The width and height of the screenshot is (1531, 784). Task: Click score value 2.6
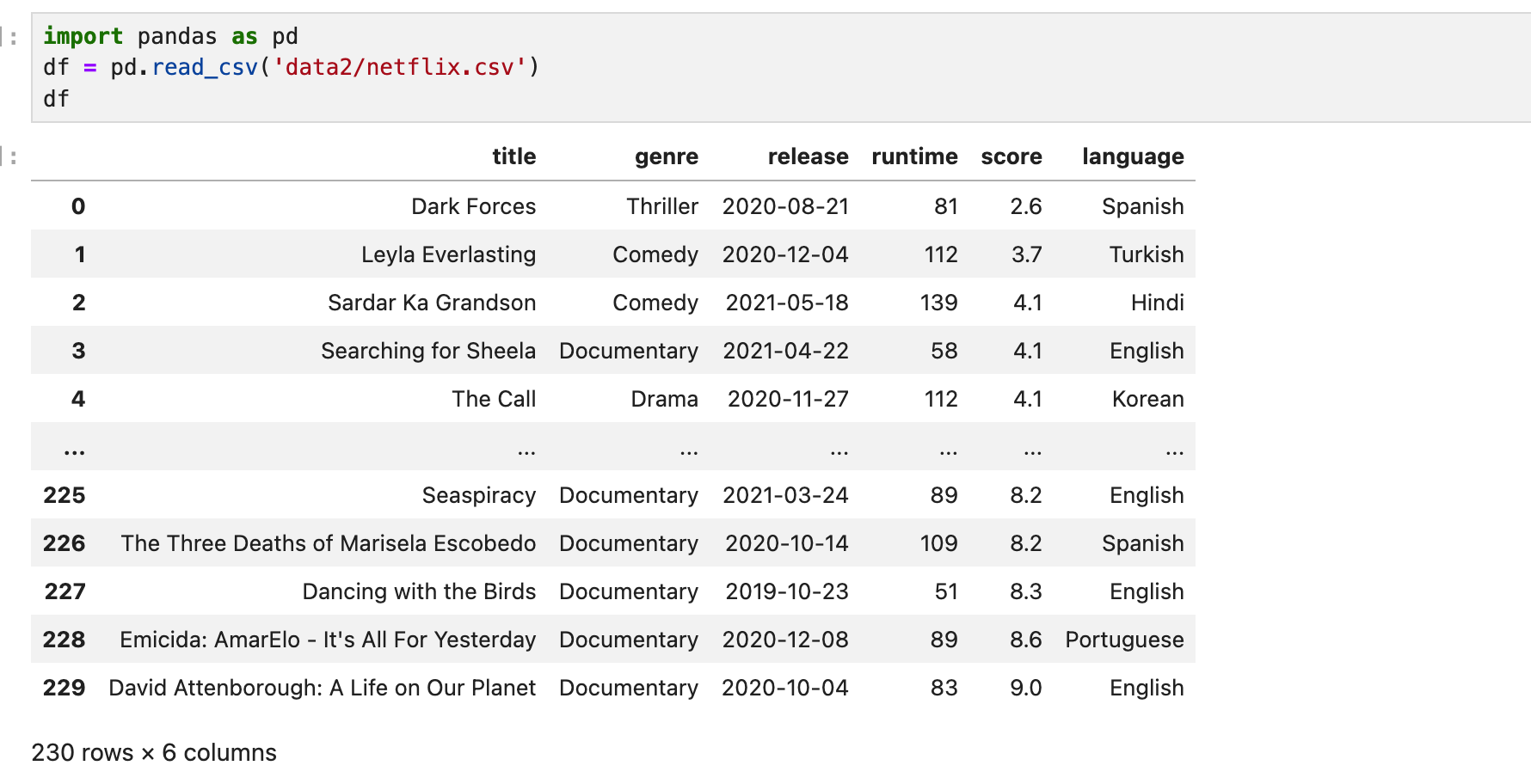click(x=1026, y=206)
